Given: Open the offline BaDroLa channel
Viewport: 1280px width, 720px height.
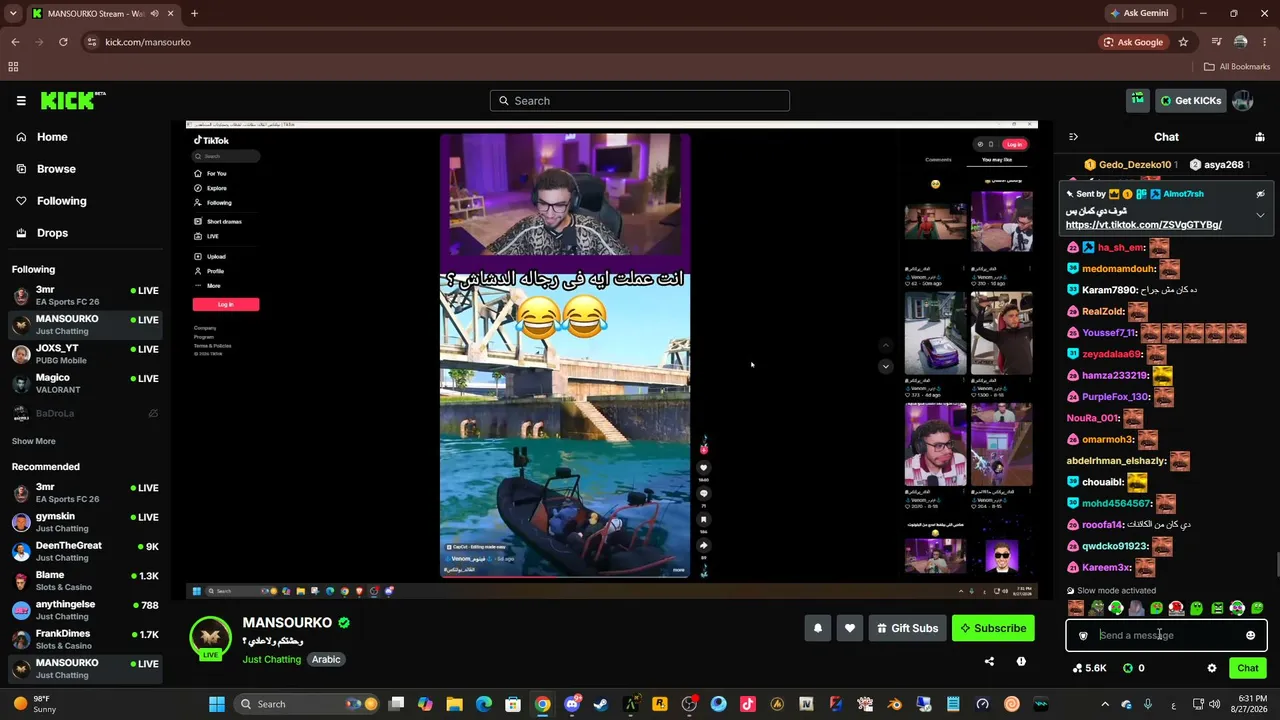Looking at the screenshot, I should tap(85, 413).
